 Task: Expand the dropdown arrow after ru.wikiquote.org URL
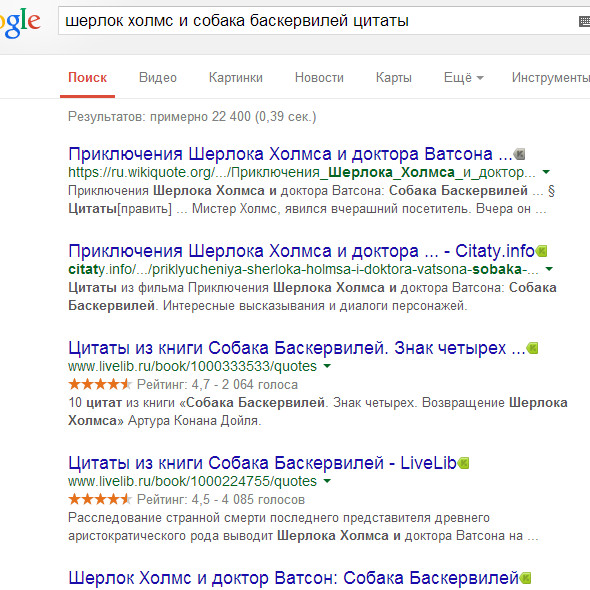[x=546, y=172]
